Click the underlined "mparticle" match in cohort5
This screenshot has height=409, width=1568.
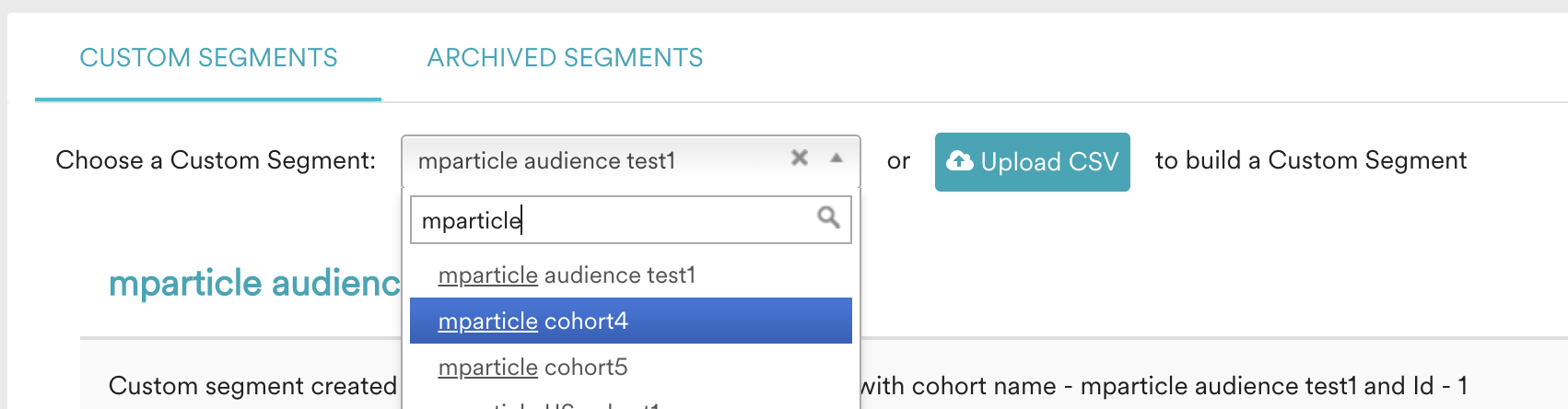coord(488,368)
